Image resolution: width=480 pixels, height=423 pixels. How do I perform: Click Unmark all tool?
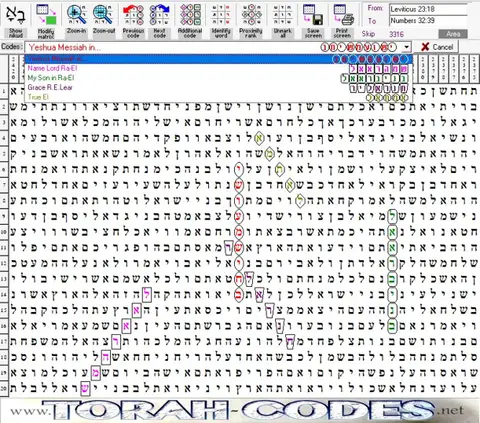point(283,20)
